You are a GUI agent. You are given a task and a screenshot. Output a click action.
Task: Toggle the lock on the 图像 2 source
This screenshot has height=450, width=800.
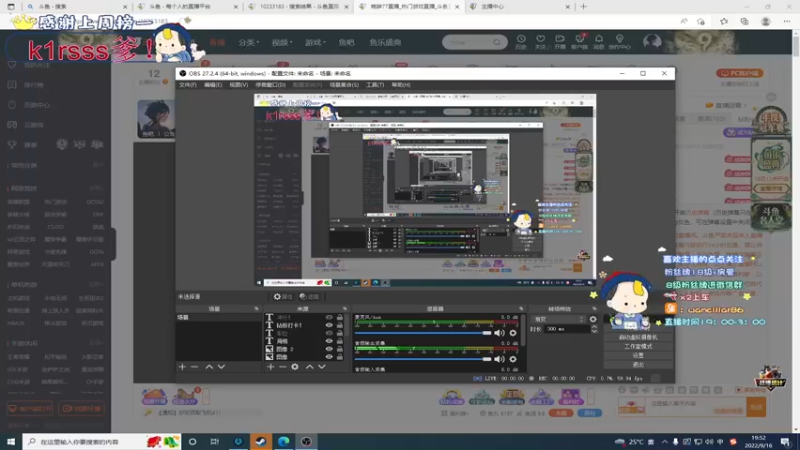pos(340,349)
